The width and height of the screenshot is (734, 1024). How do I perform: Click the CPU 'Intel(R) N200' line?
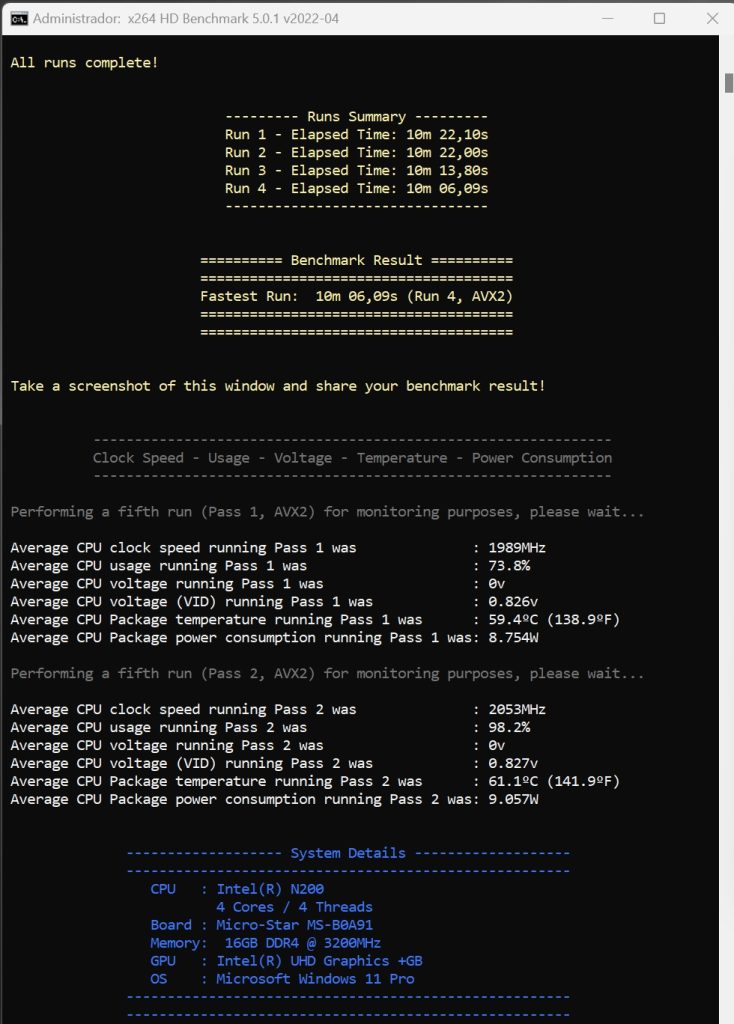237,889
